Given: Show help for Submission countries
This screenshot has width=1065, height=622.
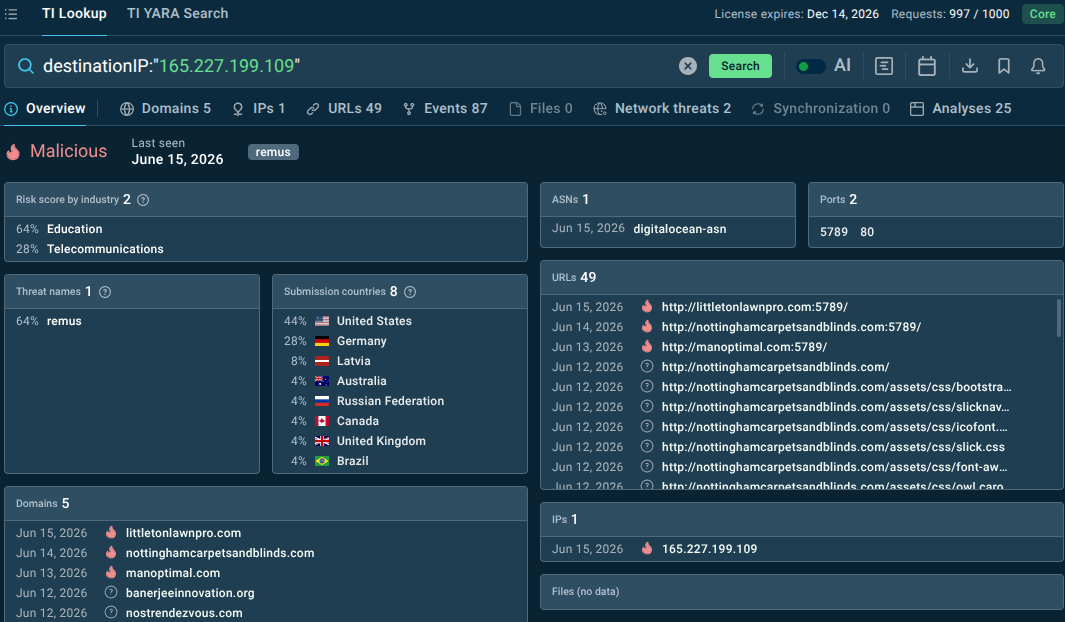Looking at the screenshot, I should (x=410, y=292).
